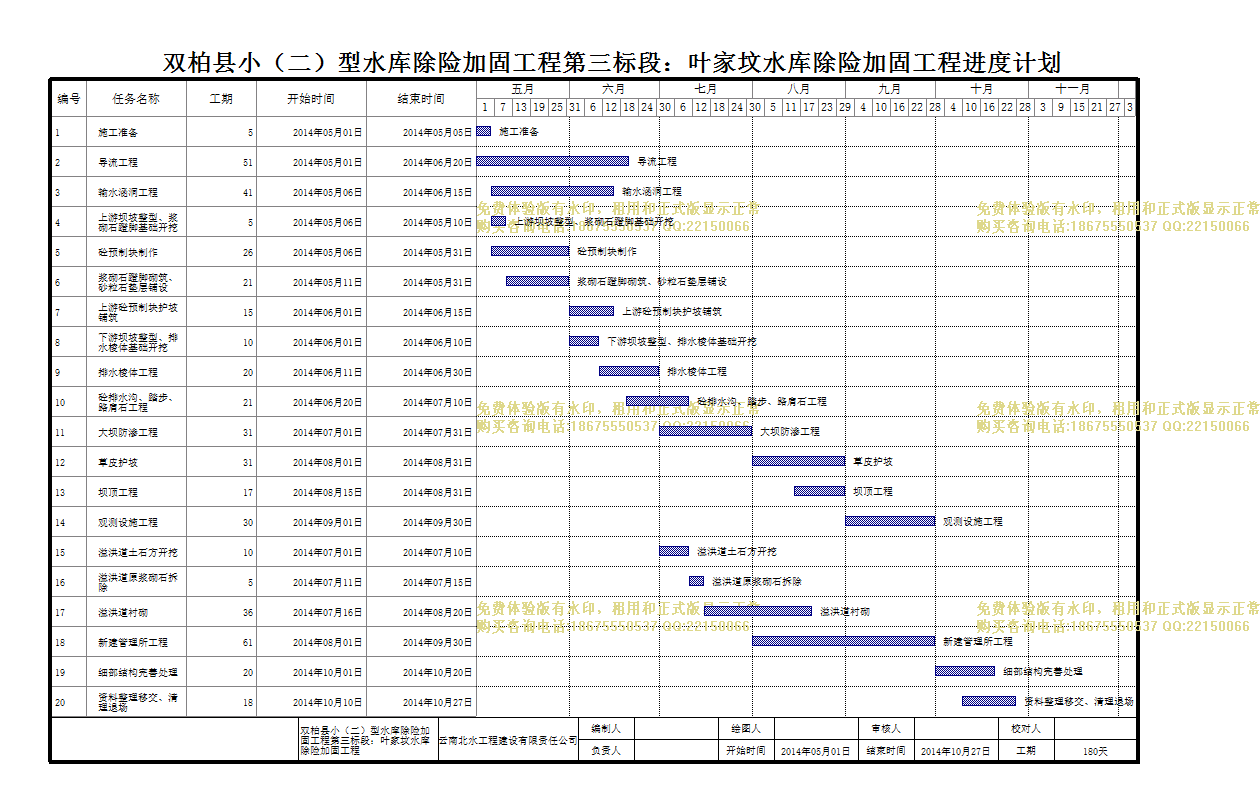Click the 开始时间 column header in table
The image size is (1260, 811).
click(311, 99)
